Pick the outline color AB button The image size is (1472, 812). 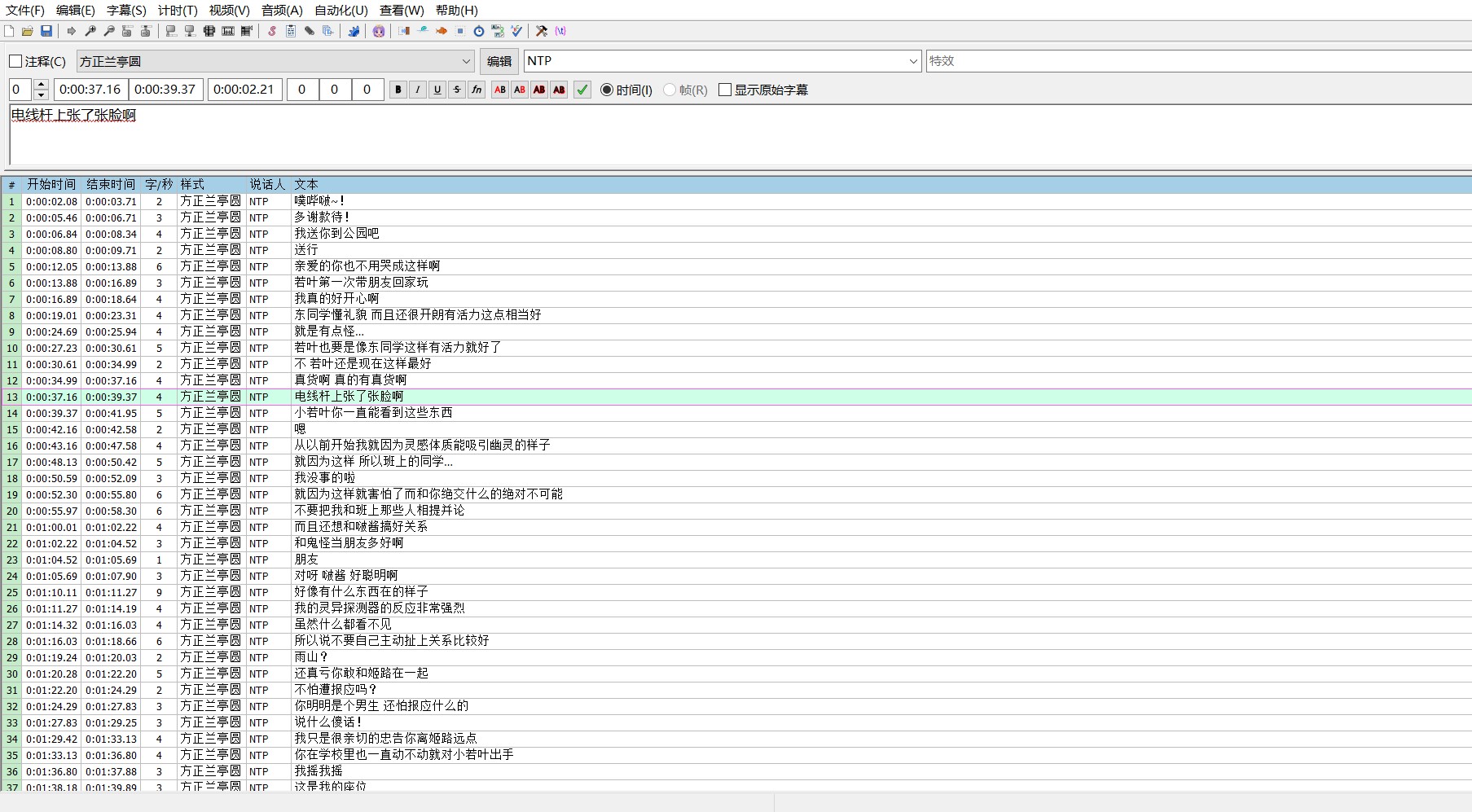pos(539,90)
